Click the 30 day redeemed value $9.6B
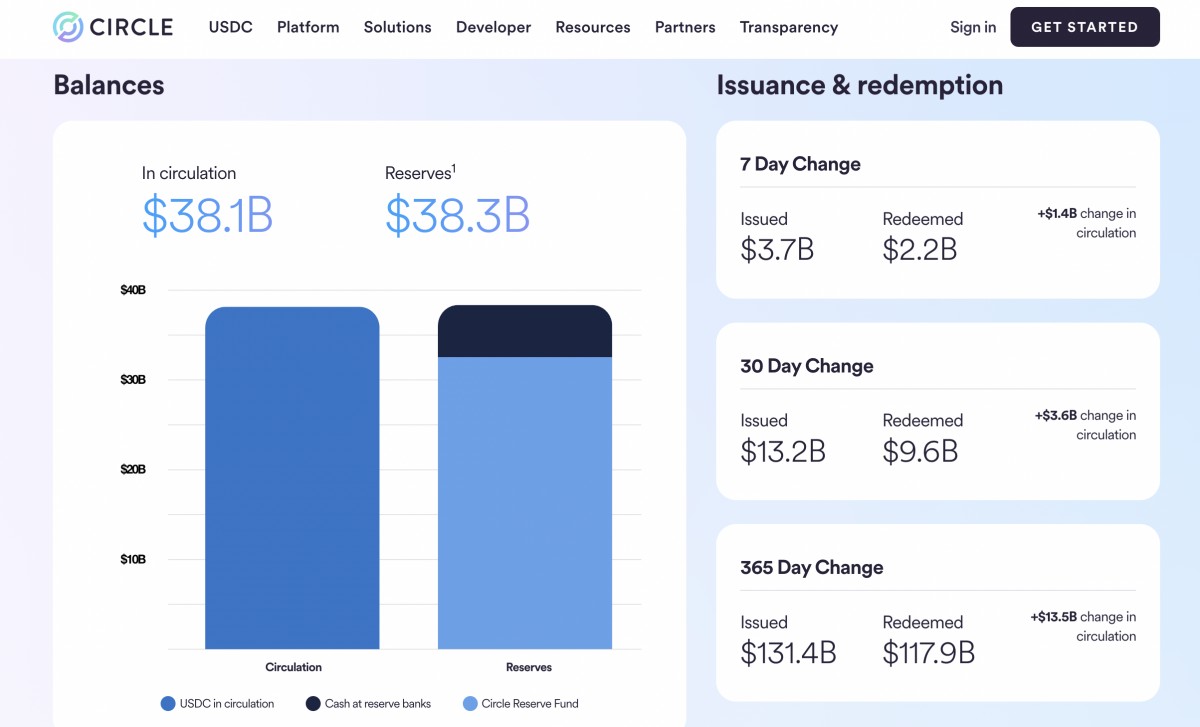The height and width of the screenshot is (727, 1200). pos(920,451)
